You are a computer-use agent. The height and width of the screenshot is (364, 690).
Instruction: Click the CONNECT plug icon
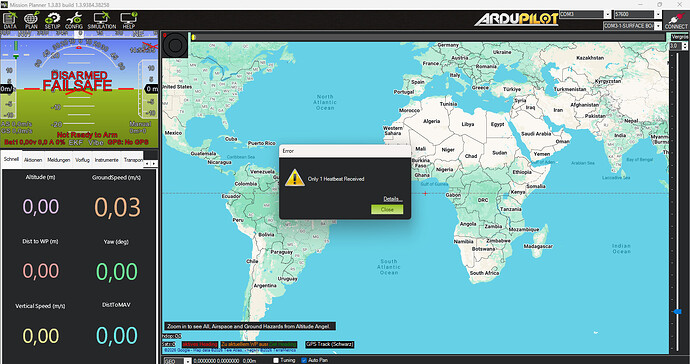676,20
